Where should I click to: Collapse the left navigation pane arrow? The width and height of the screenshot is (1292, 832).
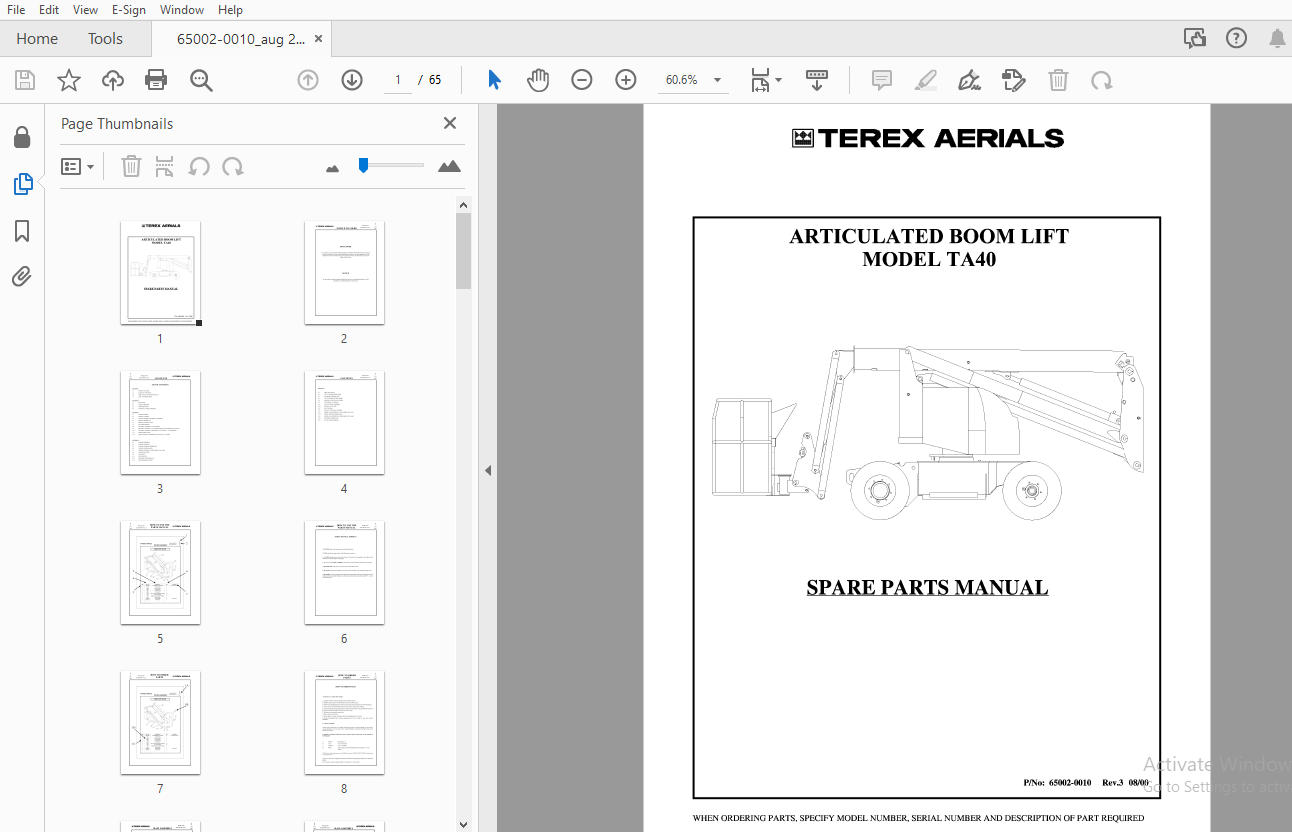pyautogui.click(x=488, y=470)
